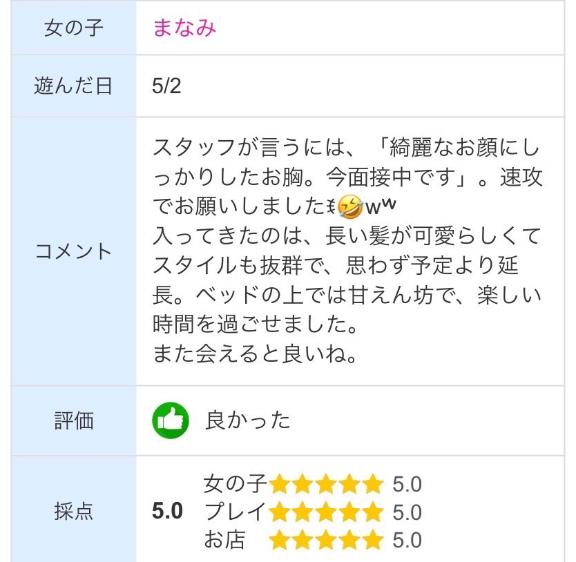Click fifth star in お店 rating

point(373,540)
